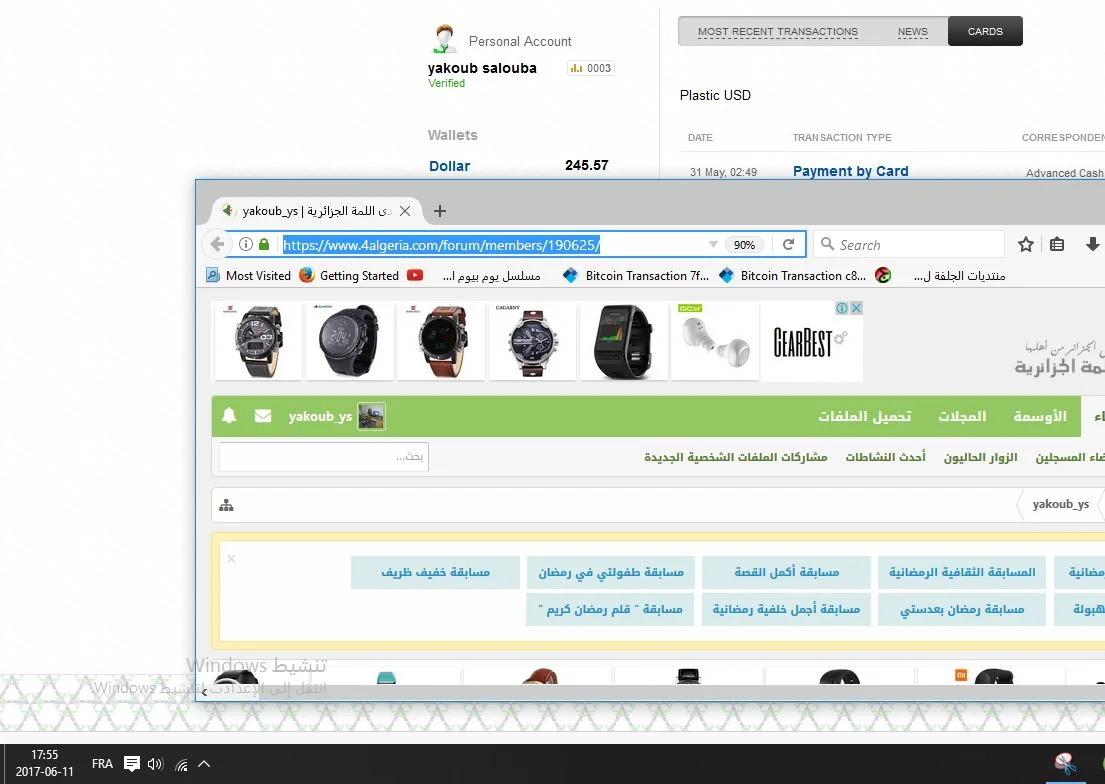Open مسابقة طفولتي في رمضان button
The height and width of the screenshot is (784, 1105).
coord(611,572)
